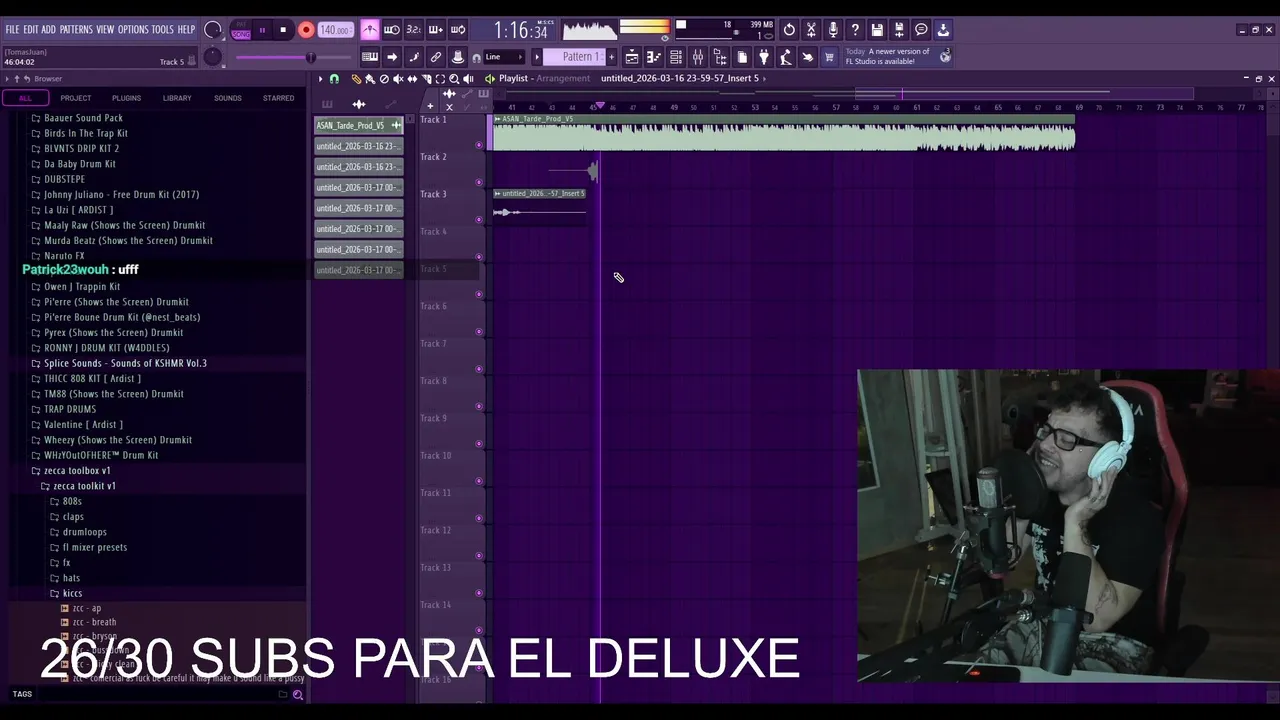The height and width of the screenshot is (720, 1280).
Task: Switch browser to the LIBRARY tab
Action: point(177,98)
